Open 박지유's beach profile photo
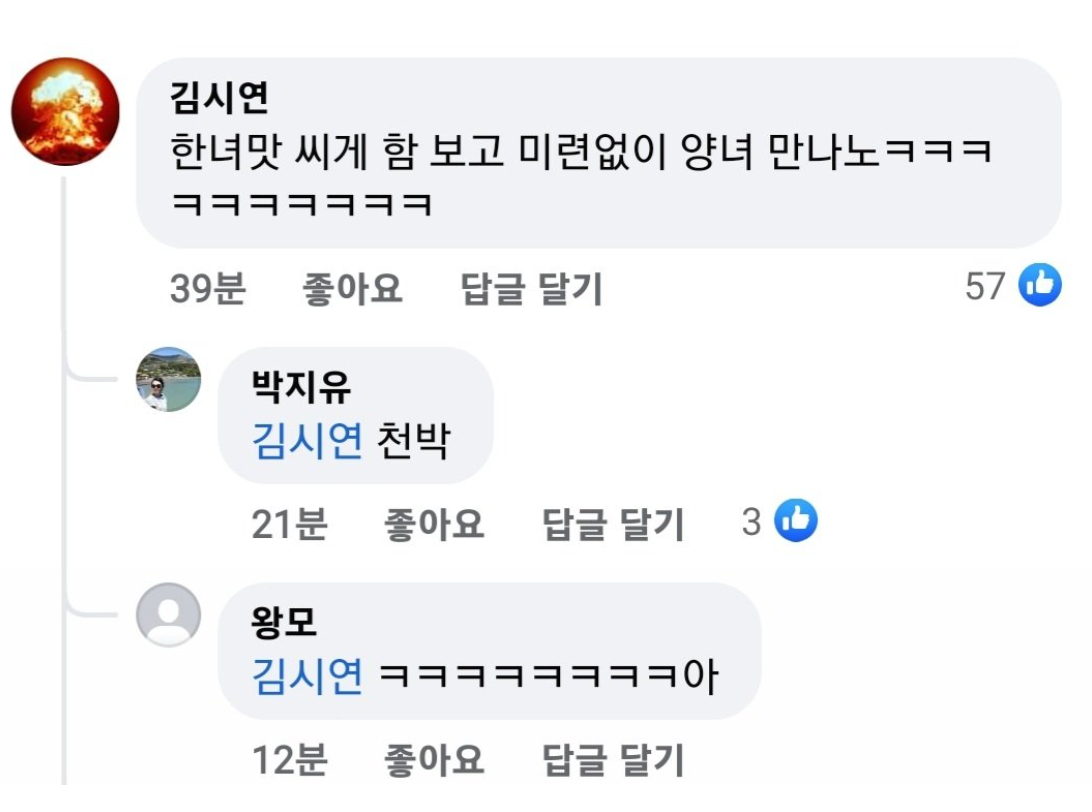 coord(168,380)
